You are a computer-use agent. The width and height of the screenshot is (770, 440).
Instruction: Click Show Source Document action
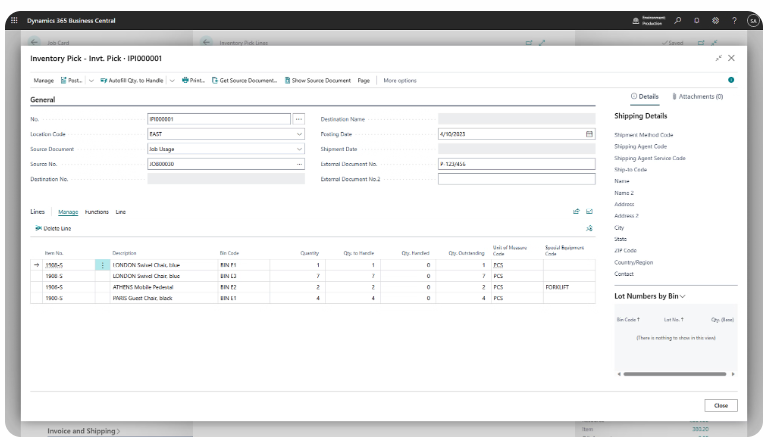[318, 81]
